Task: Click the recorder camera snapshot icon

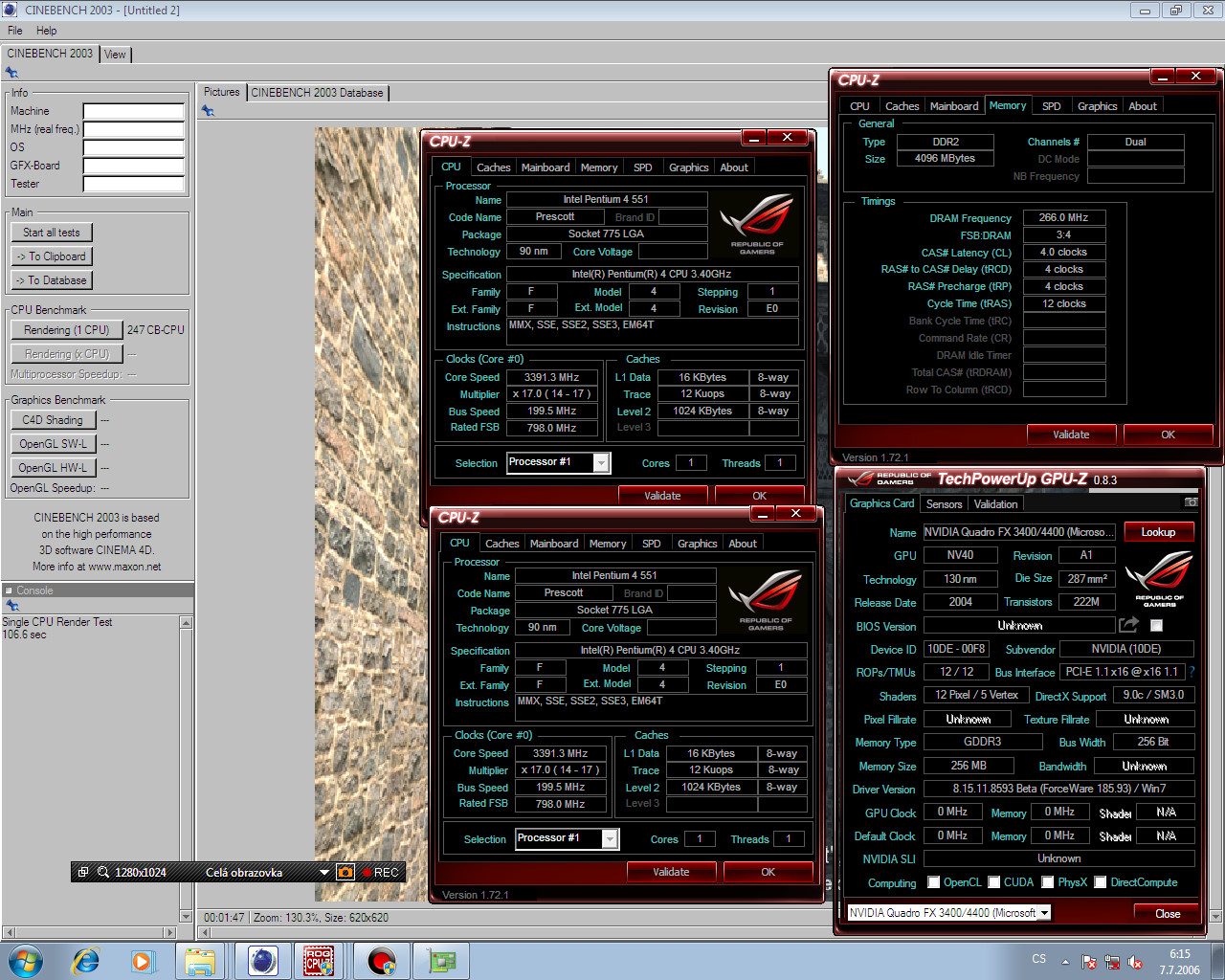Action: point(345,872)
